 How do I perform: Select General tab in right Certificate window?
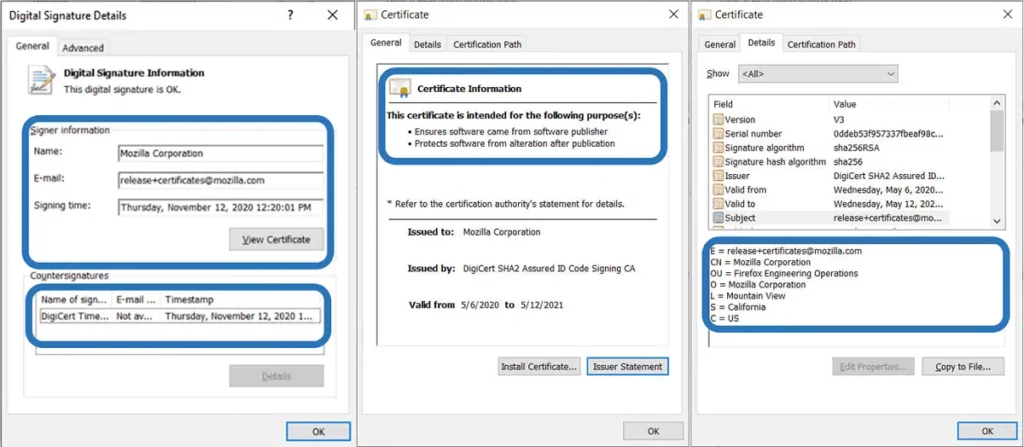[x=720, y=44]
